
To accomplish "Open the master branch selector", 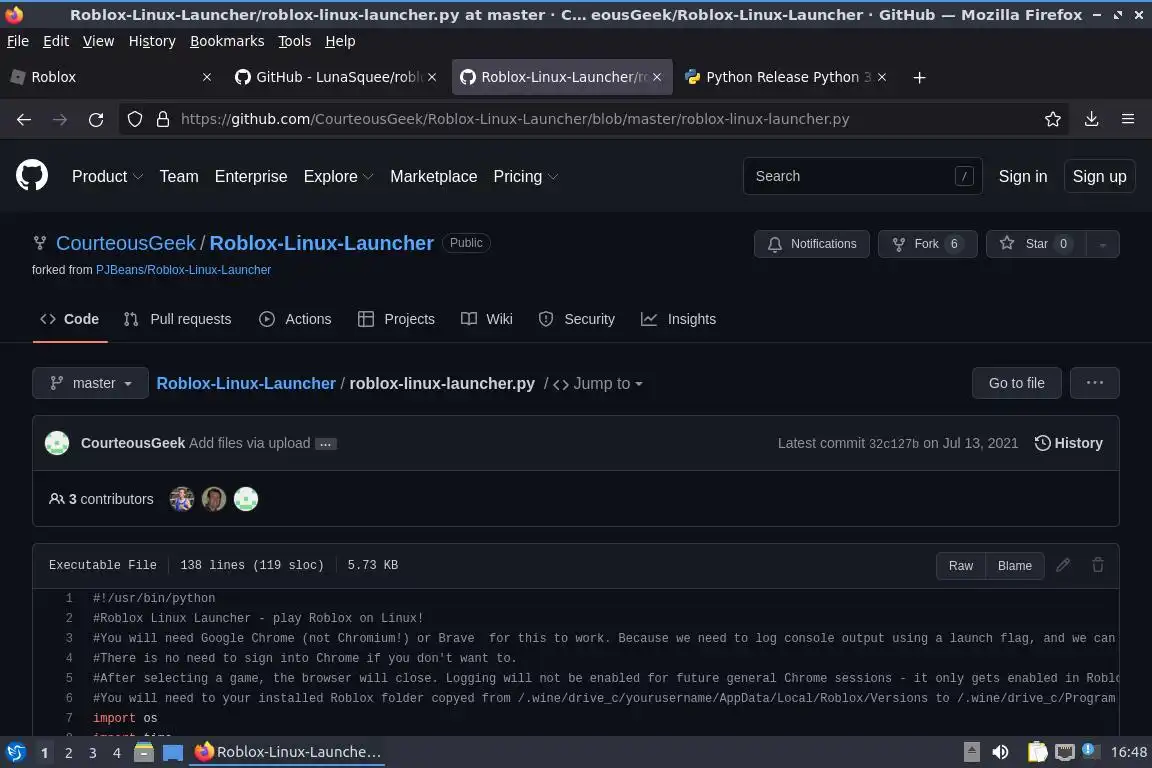I will click(x=90, y=383).
